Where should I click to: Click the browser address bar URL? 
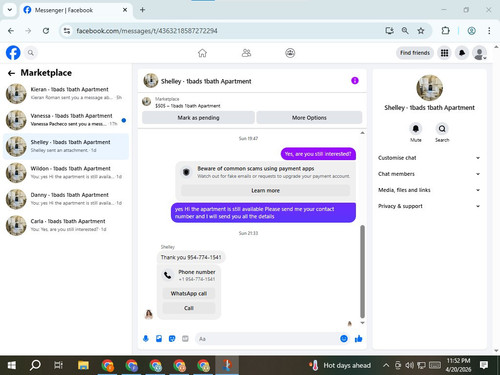click(147, 31)
